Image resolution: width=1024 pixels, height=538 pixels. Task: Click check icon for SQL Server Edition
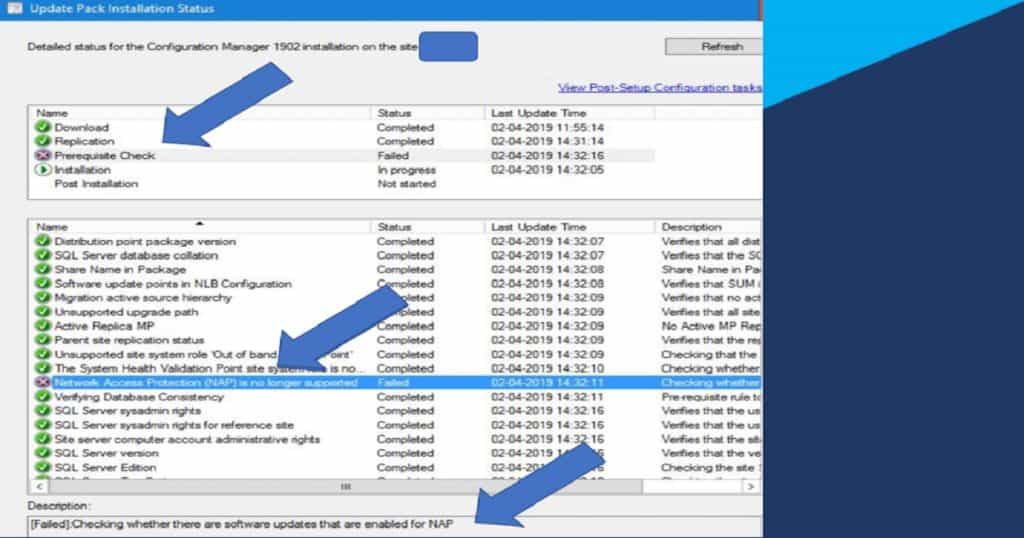click(43, 467)
